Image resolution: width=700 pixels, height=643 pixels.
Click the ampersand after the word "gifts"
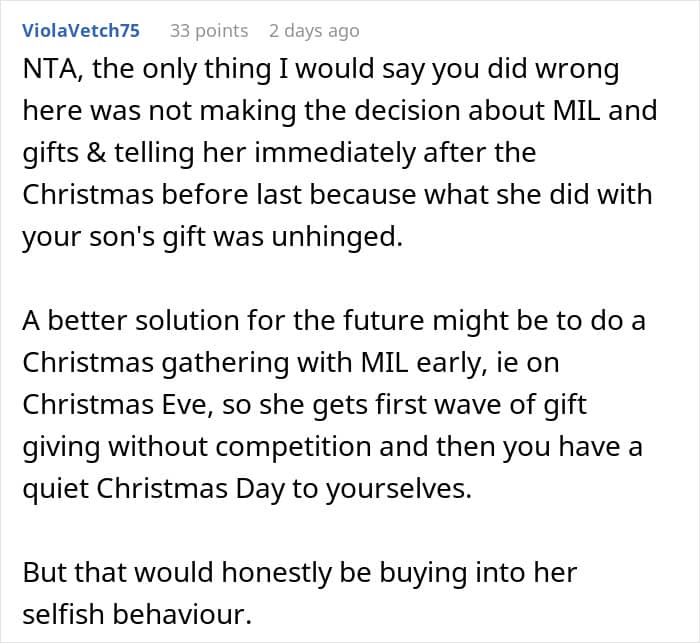tap(87, 154)
